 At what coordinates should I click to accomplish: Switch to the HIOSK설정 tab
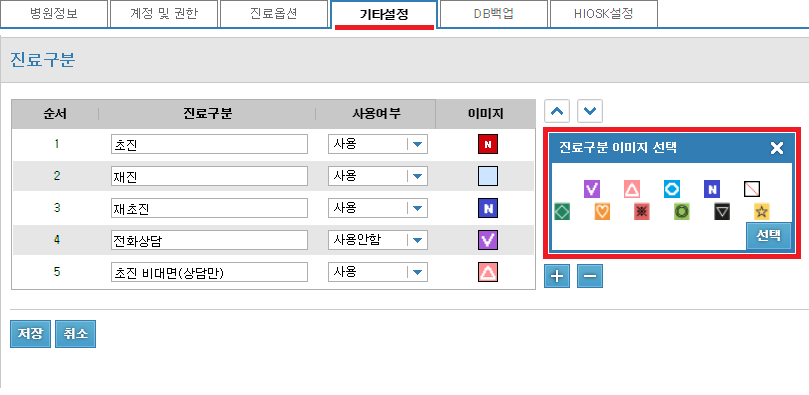coord(604,14)
